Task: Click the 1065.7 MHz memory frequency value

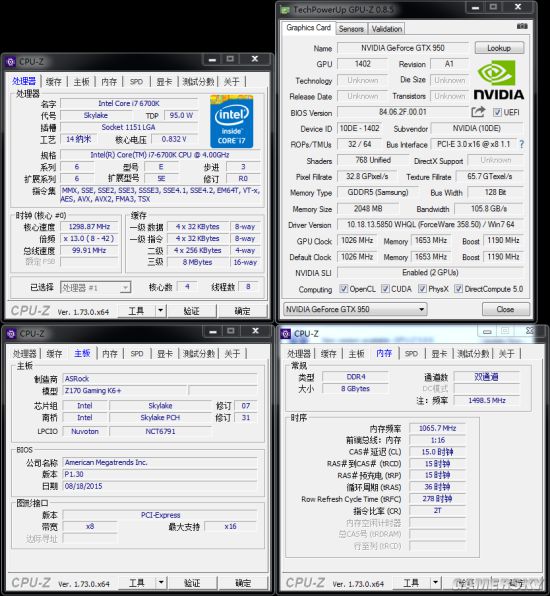Action: click(x=437, y=428)
